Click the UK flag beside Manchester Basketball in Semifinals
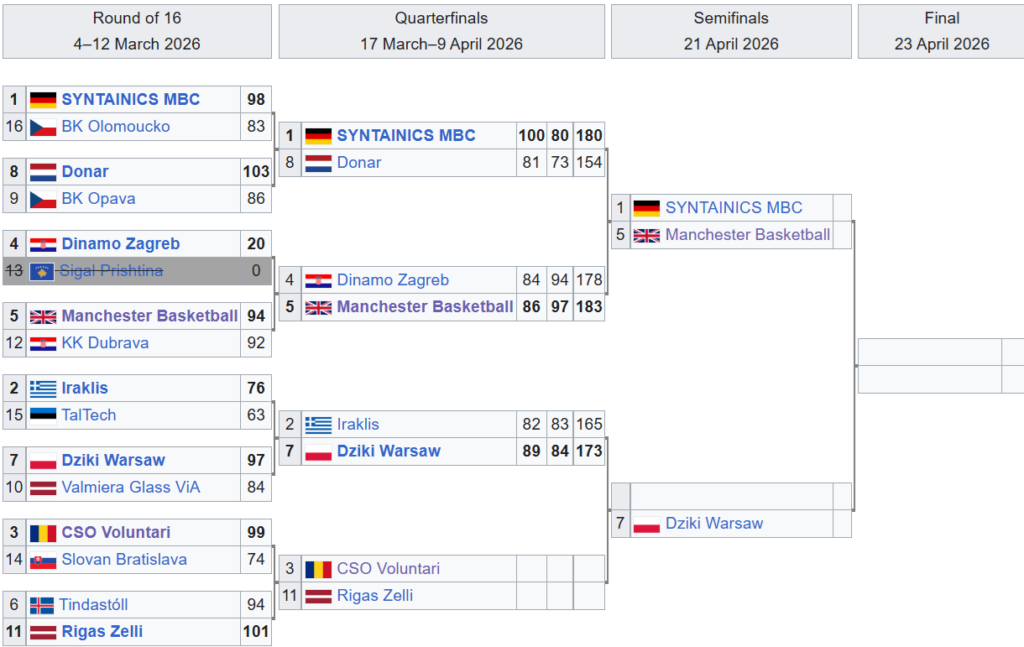Screen dimensions: 1024x647 646,235
